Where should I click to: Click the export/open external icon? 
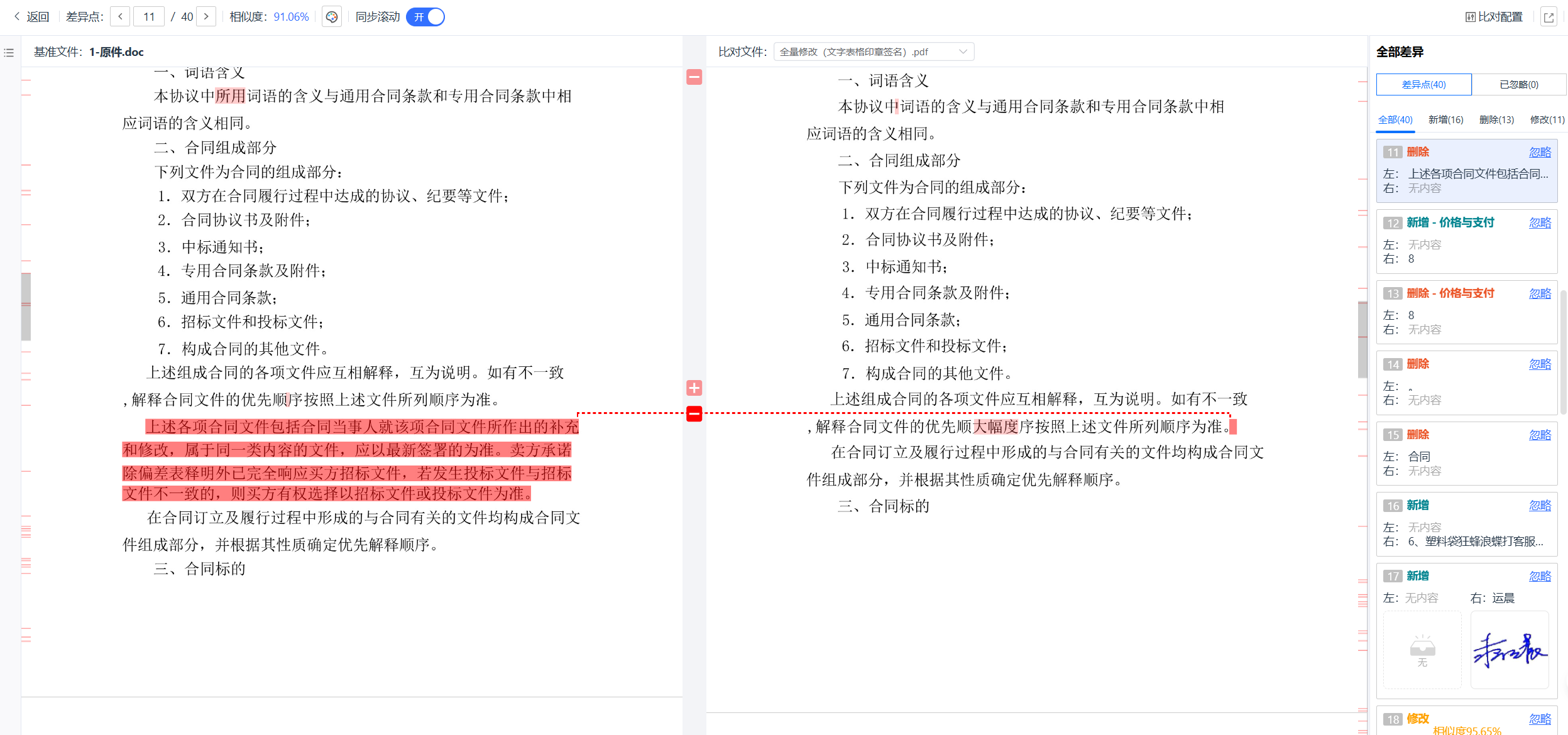click(x=1549, y=17)
